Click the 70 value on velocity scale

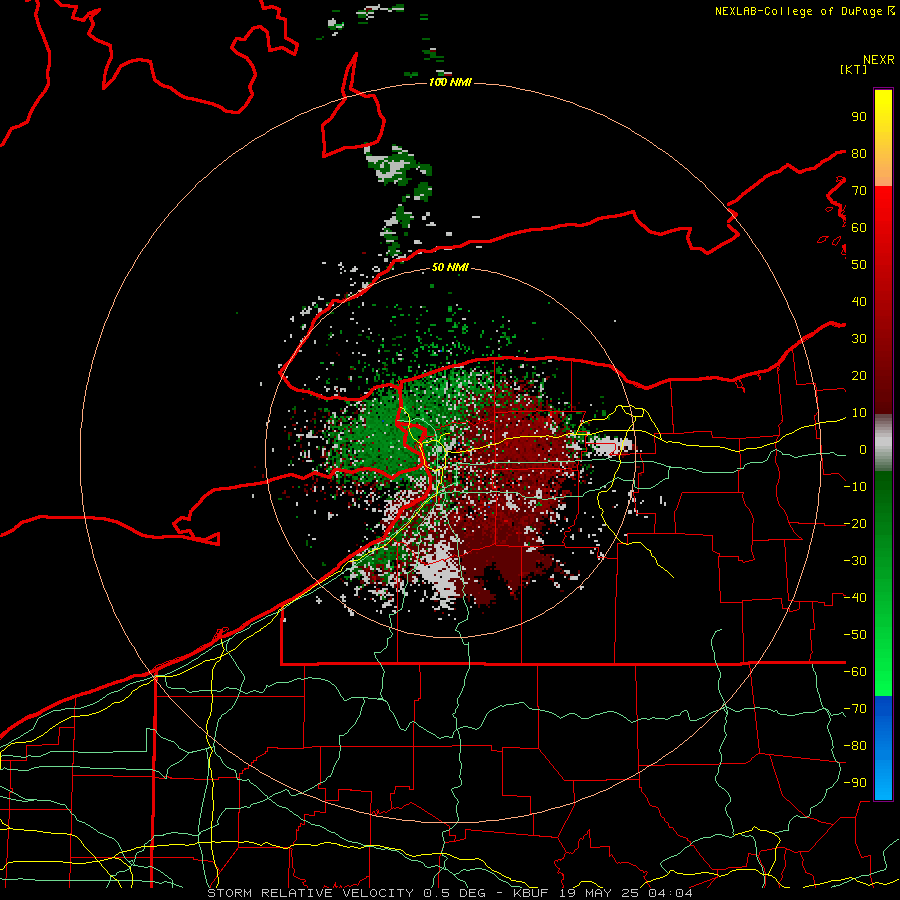[859, 191]
